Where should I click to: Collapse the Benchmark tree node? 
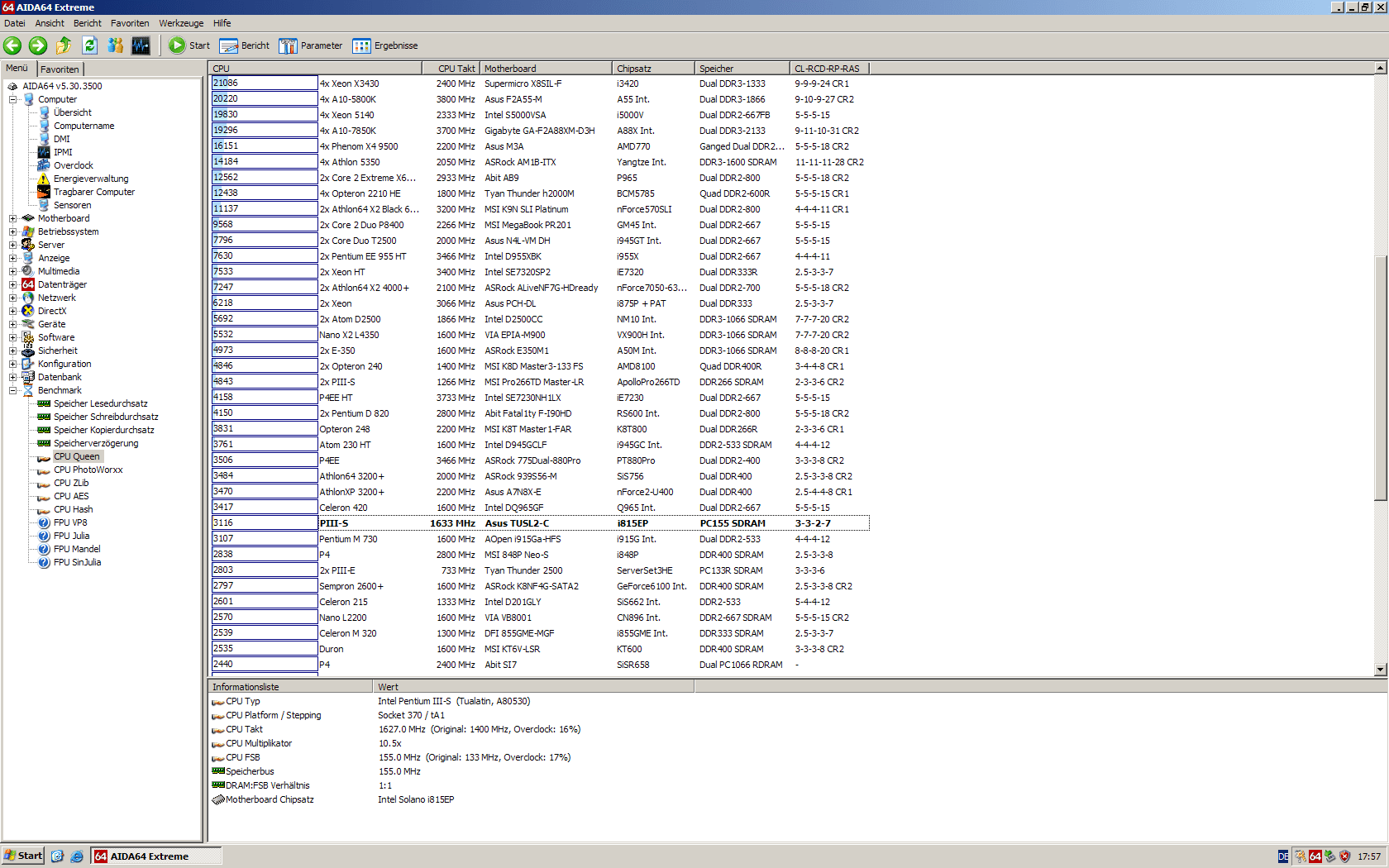pyautogui.click(x=13, y=390)
